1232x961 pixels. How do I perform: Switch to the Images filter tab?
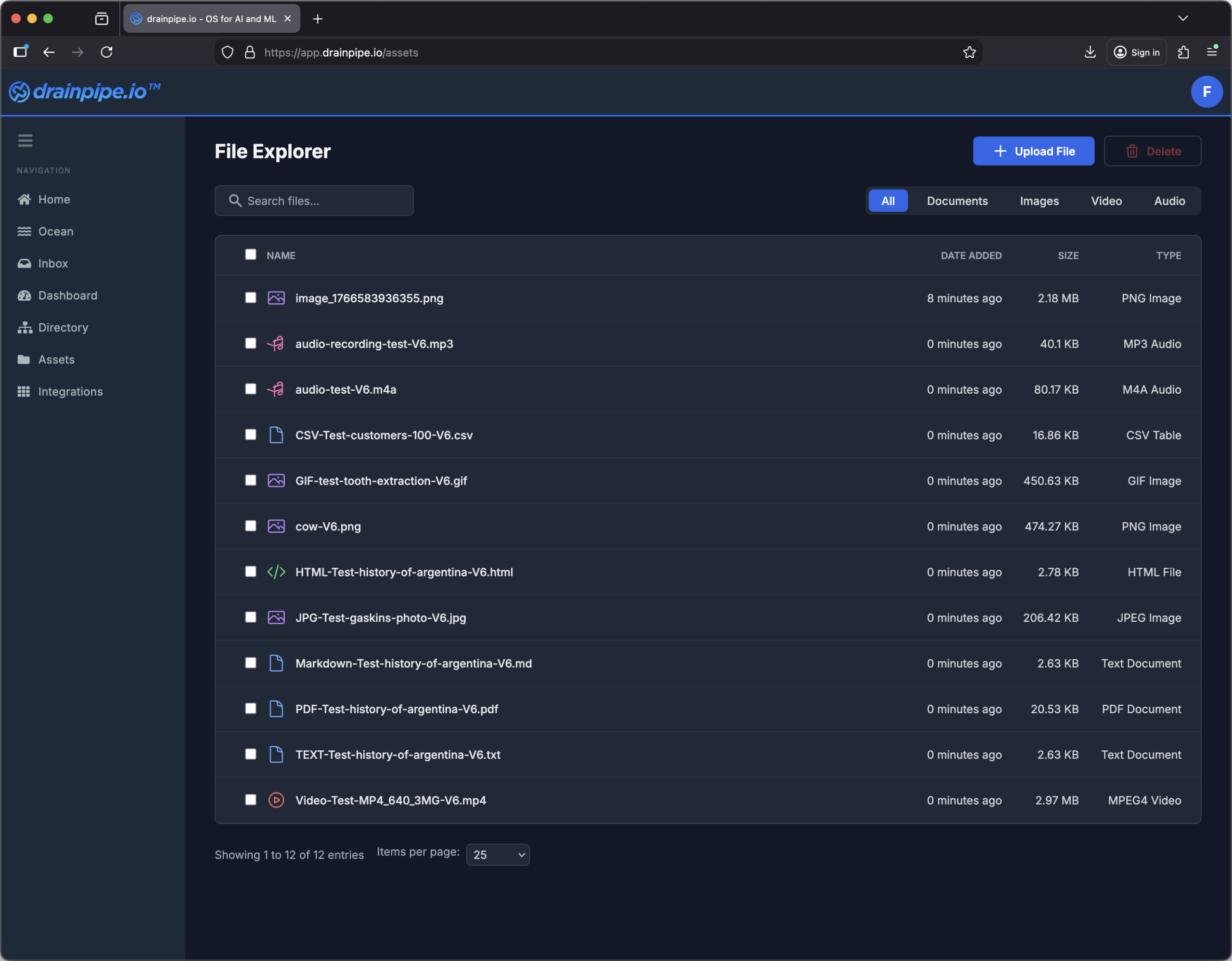(x=1039, y=201)
